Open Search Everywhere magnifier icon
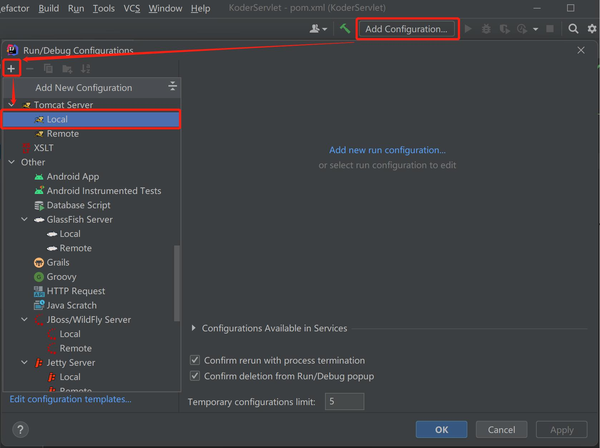This screenshot has width=600, height=448. (x=573, y=29)
